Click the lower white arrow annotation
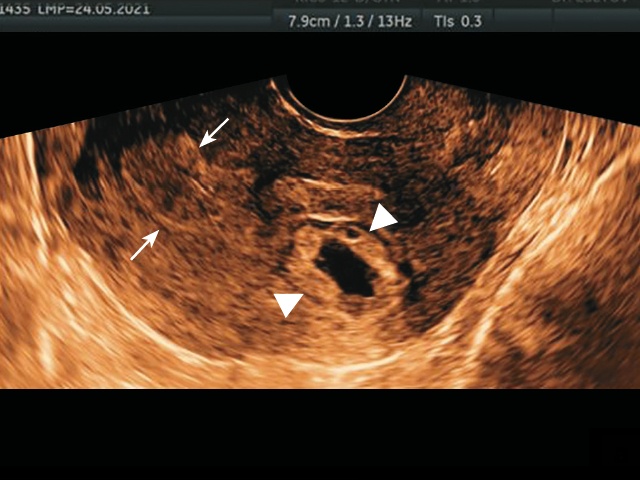The image size is (640, 480). [145, 245]
